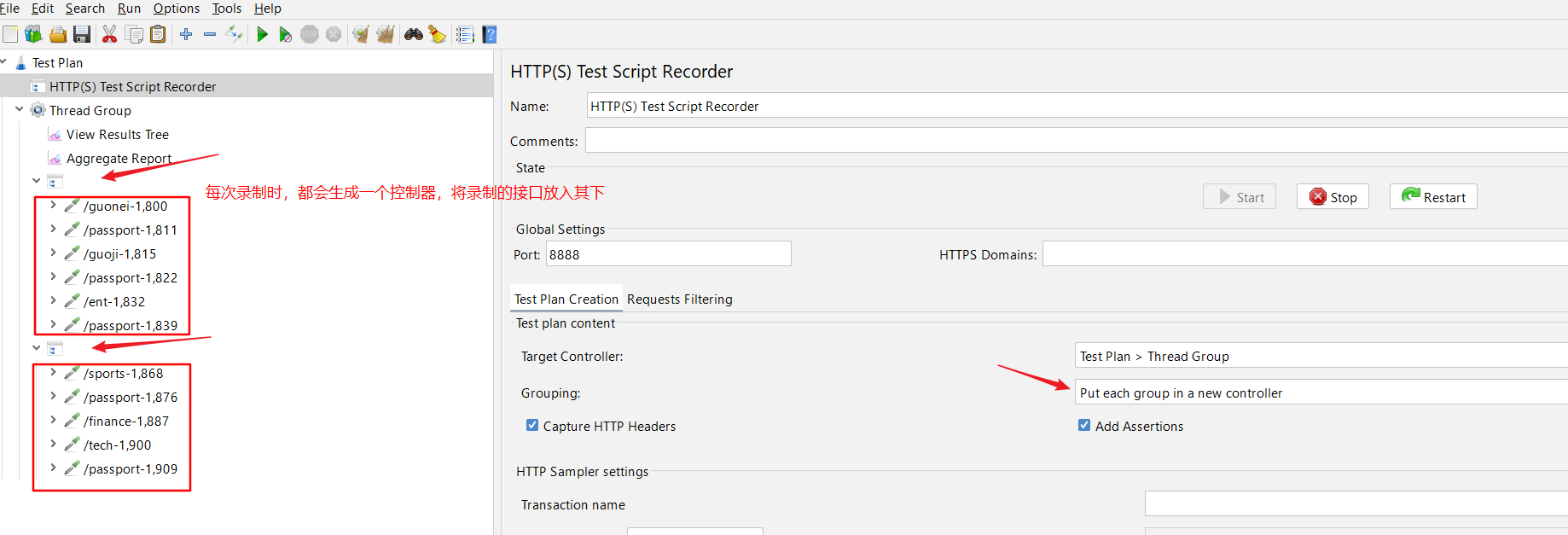Collapse the Thread Group tree node
1568x535 pixels.
pyautogui.click(x=20, y=109)
